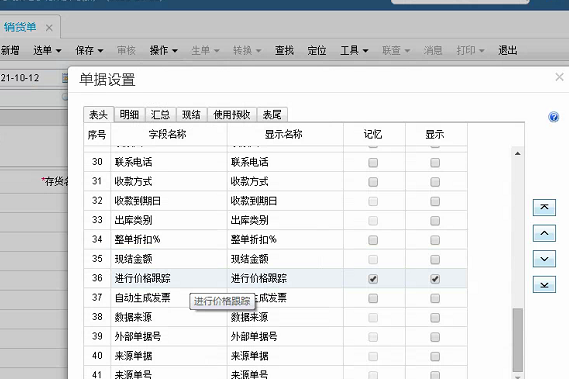569x379 pixels.
Task: Enable 显示 for 来源单据
Action: 435,356
